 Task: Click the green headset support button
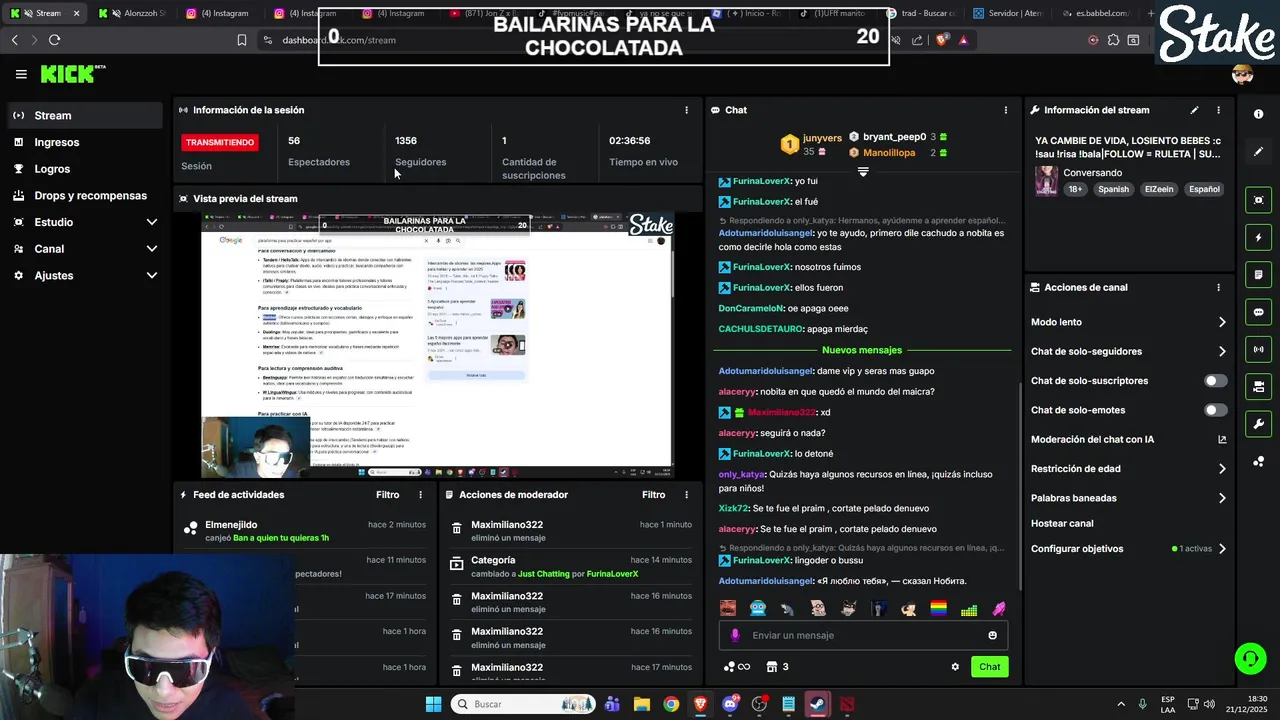1250,658
